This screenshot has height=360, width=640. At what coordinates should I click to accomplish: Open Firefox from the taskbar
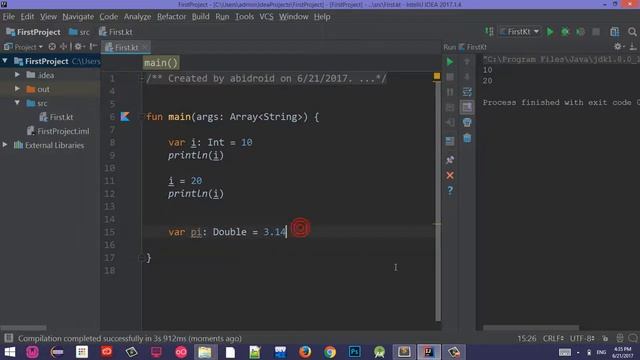305,352
